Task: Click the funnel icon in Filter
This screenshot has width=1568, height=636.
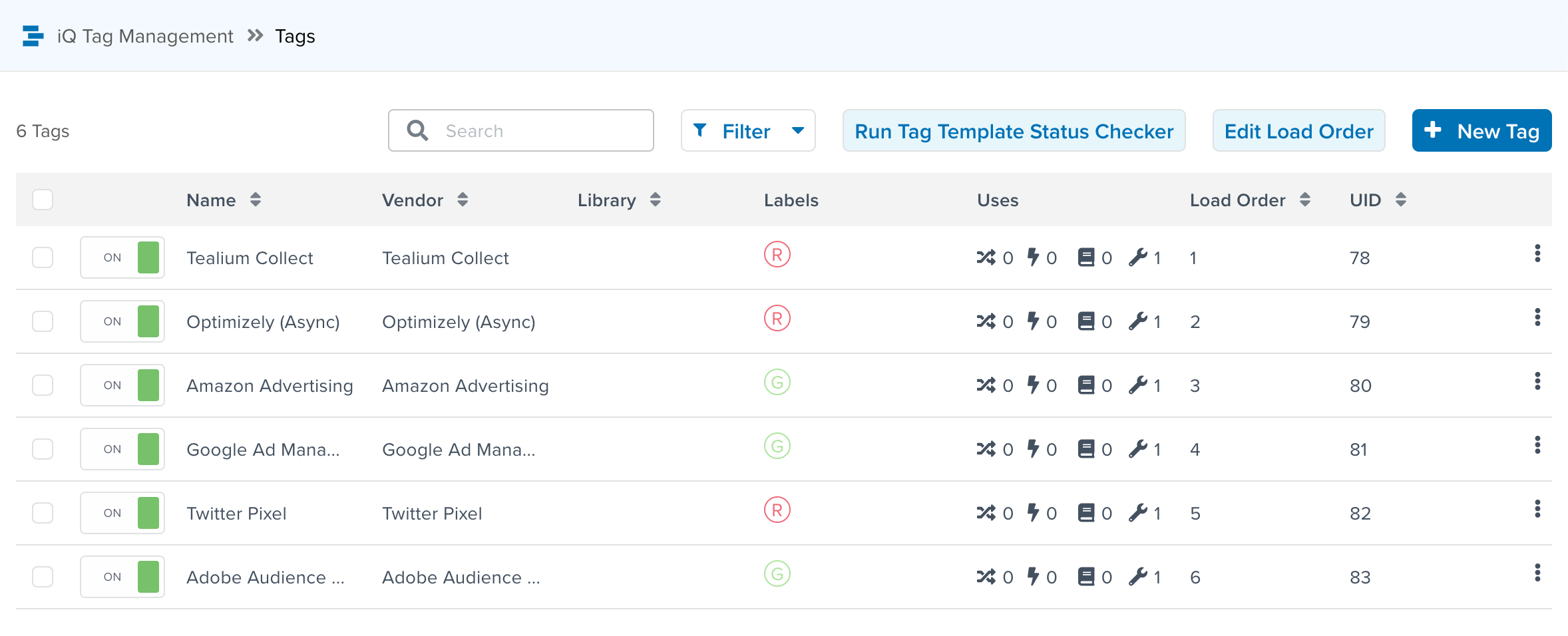Action: coord(699,130)
